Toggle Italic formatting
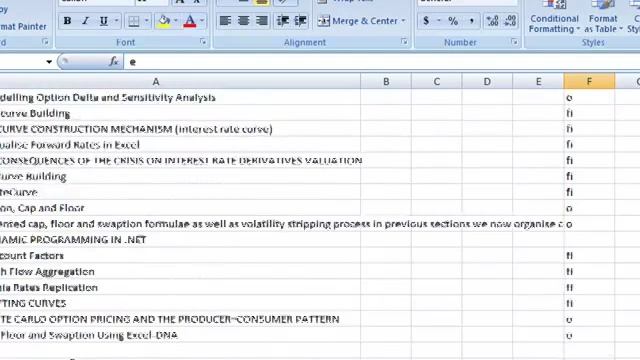 (85, 21)
